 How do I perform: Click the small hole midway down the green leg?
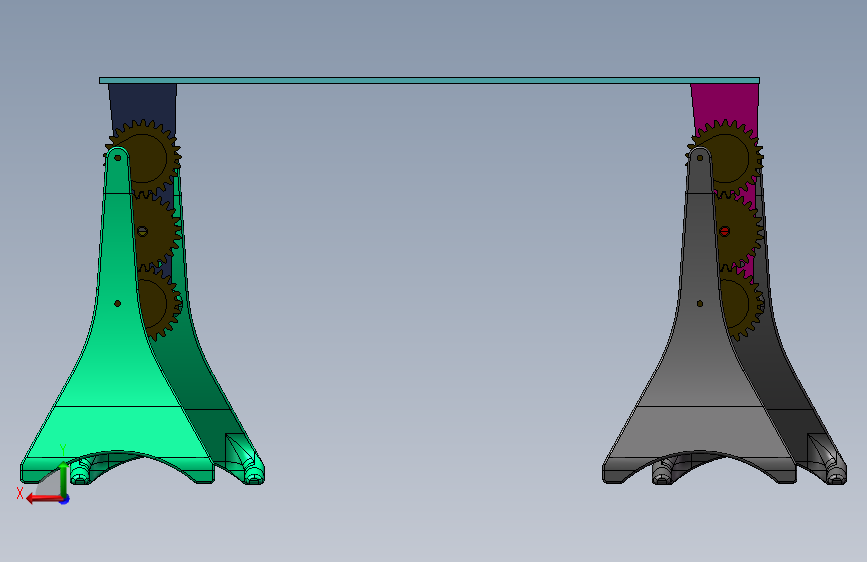coord(117,304)
